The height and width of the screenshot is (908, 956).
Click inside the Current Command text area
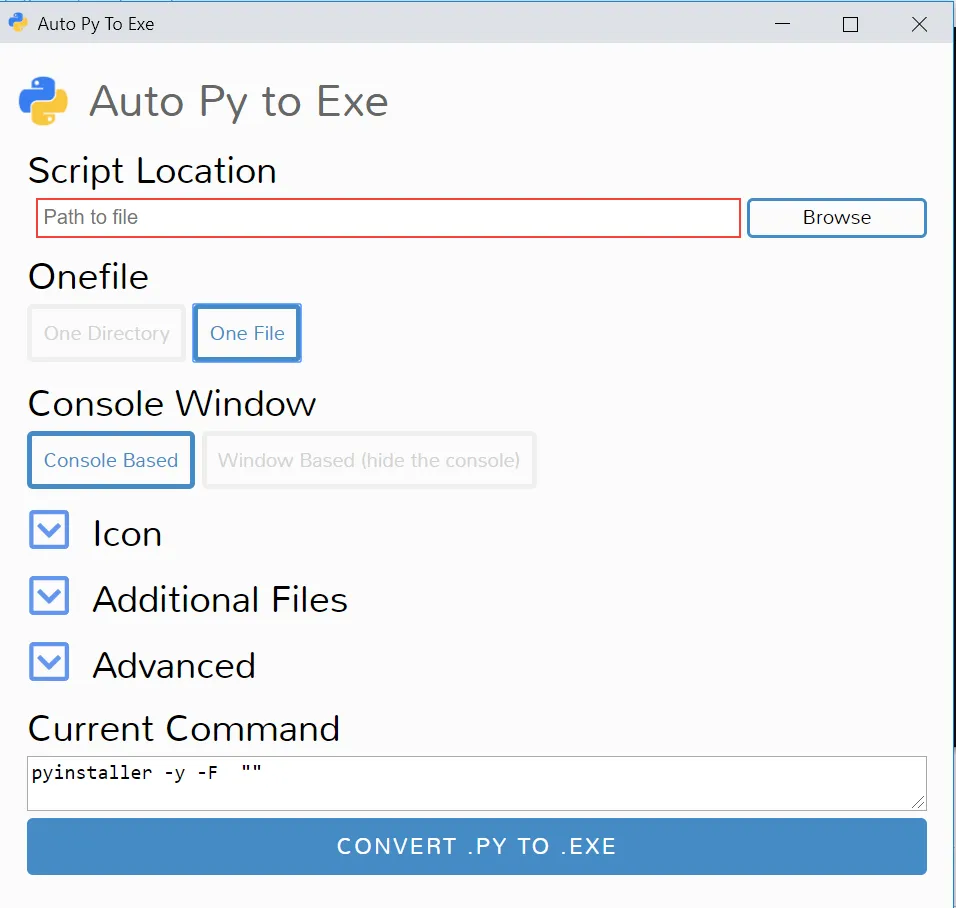click(x=477, y=784)
